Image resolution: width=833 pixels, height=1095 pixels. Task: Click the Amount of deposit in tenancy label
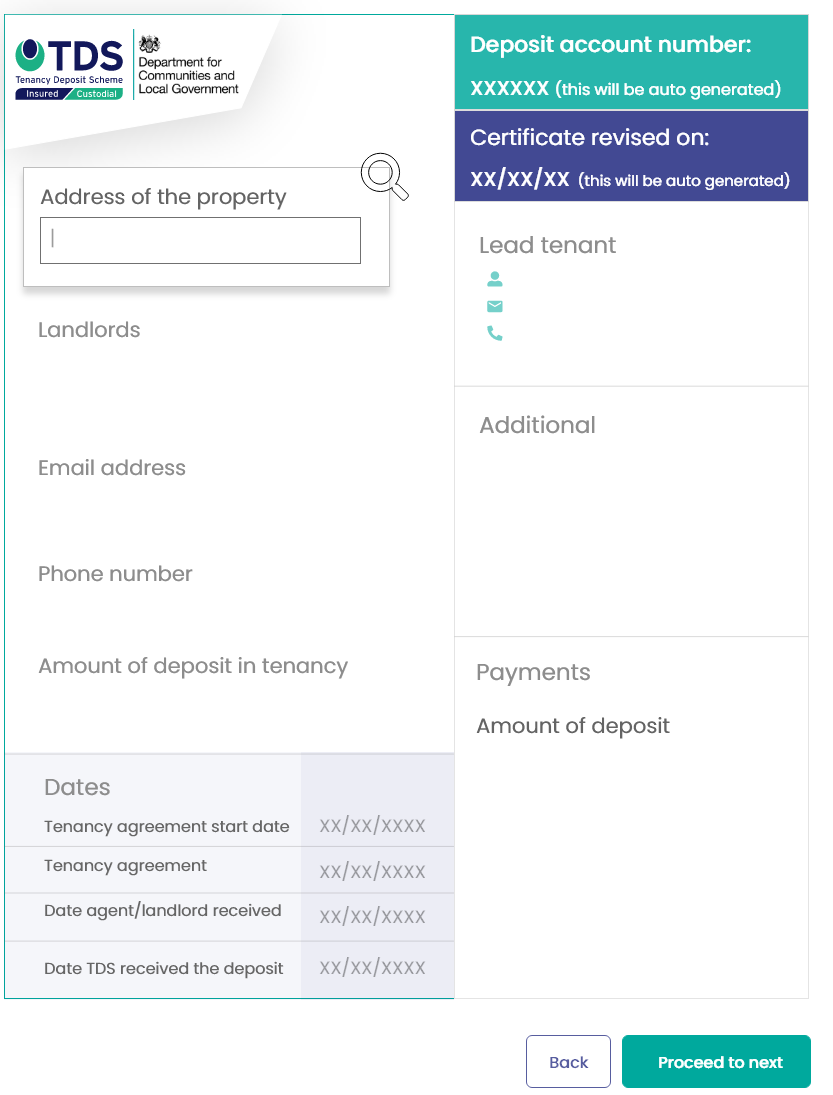193,666
